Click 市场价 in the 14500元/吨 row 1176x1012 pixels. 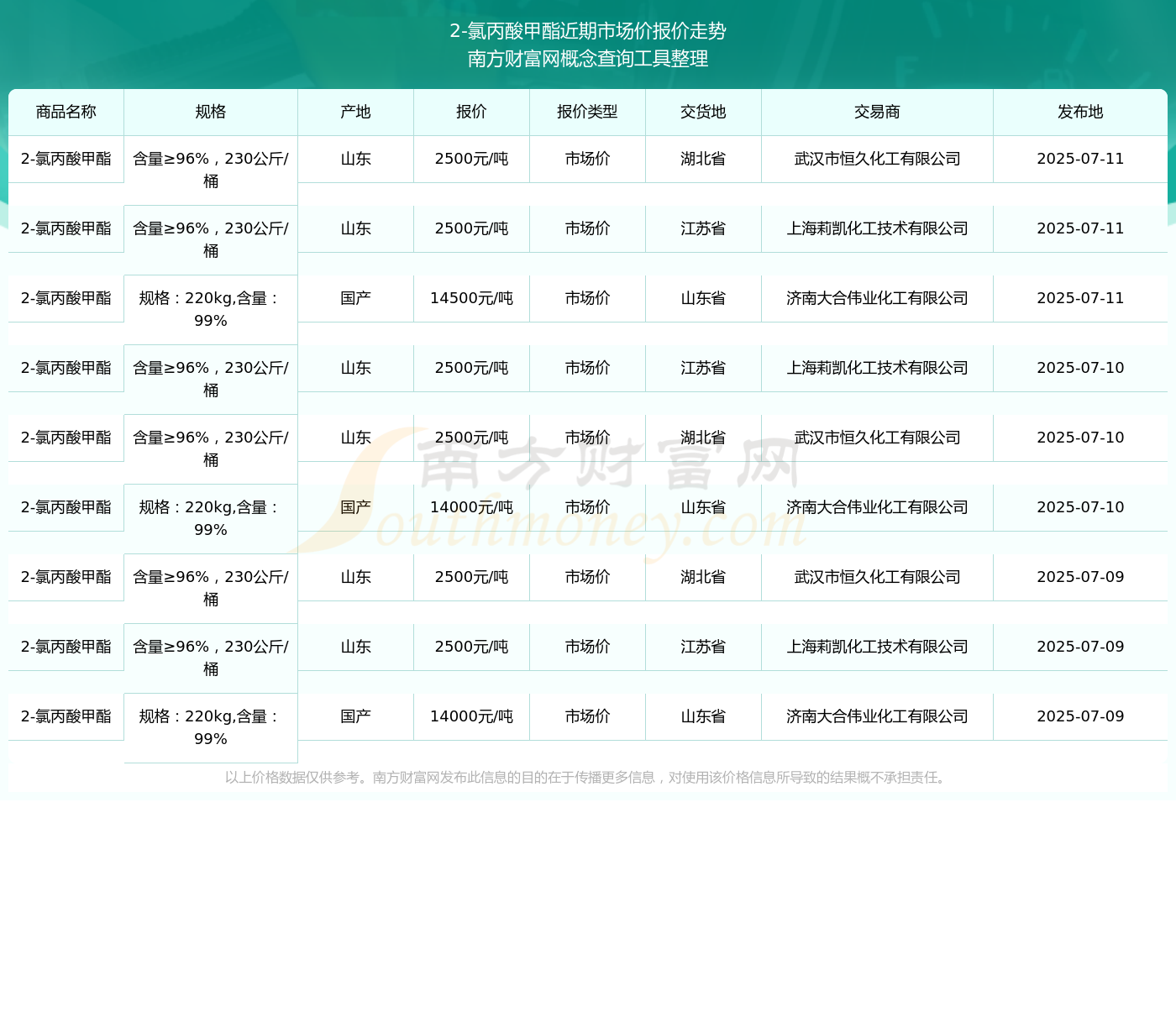point(587,298)
